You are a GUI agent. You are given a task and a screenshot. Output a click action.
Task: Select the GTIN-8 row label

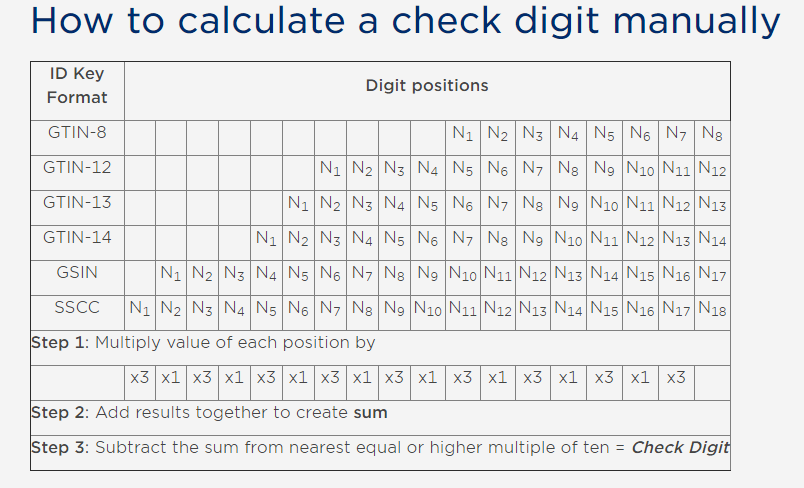[77, 132]
